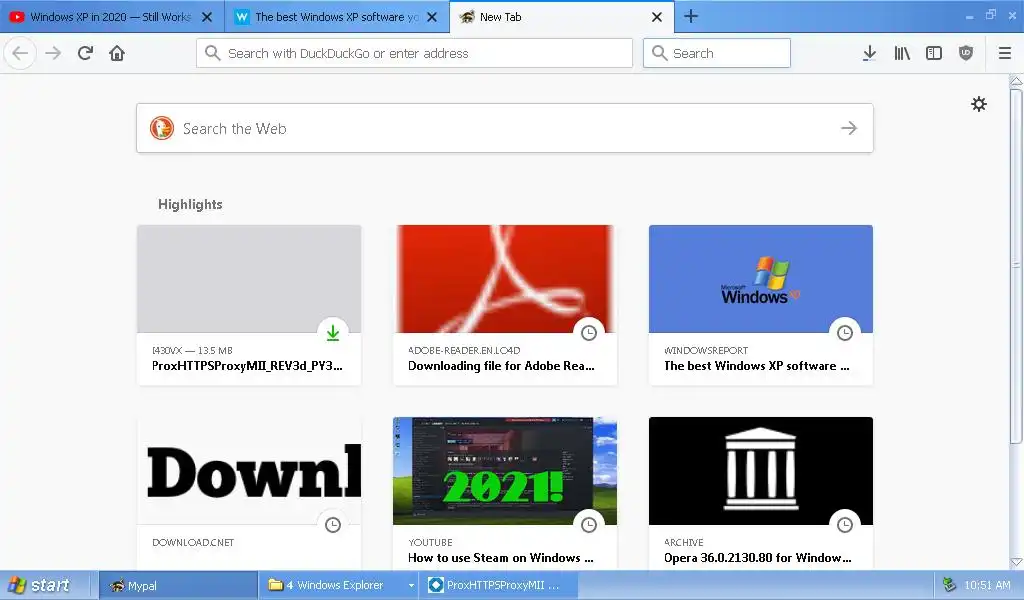Click history clock on Download.cnet card

pos(333,524)
